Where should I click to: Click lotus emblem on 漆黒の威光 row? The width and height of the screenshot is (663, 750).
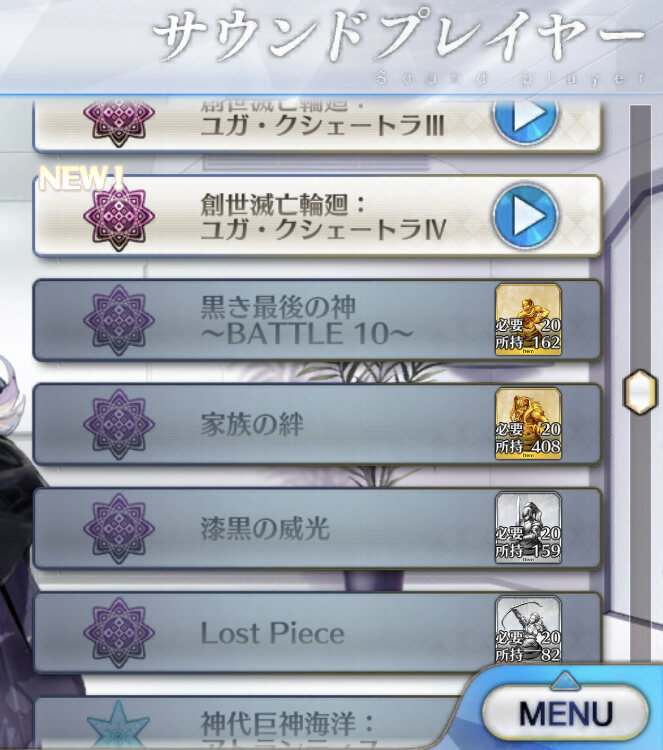coord(119,529)
